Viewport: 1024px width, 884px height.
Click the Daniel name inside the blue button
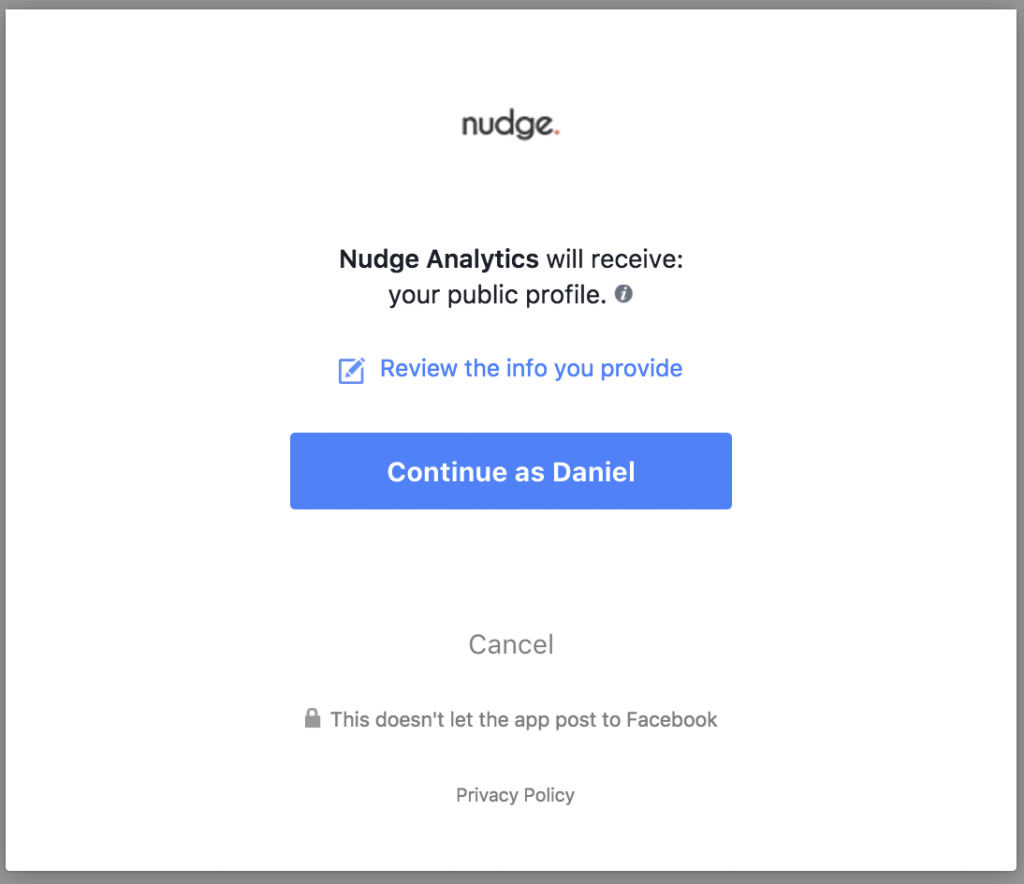click(x=601, y=470)
